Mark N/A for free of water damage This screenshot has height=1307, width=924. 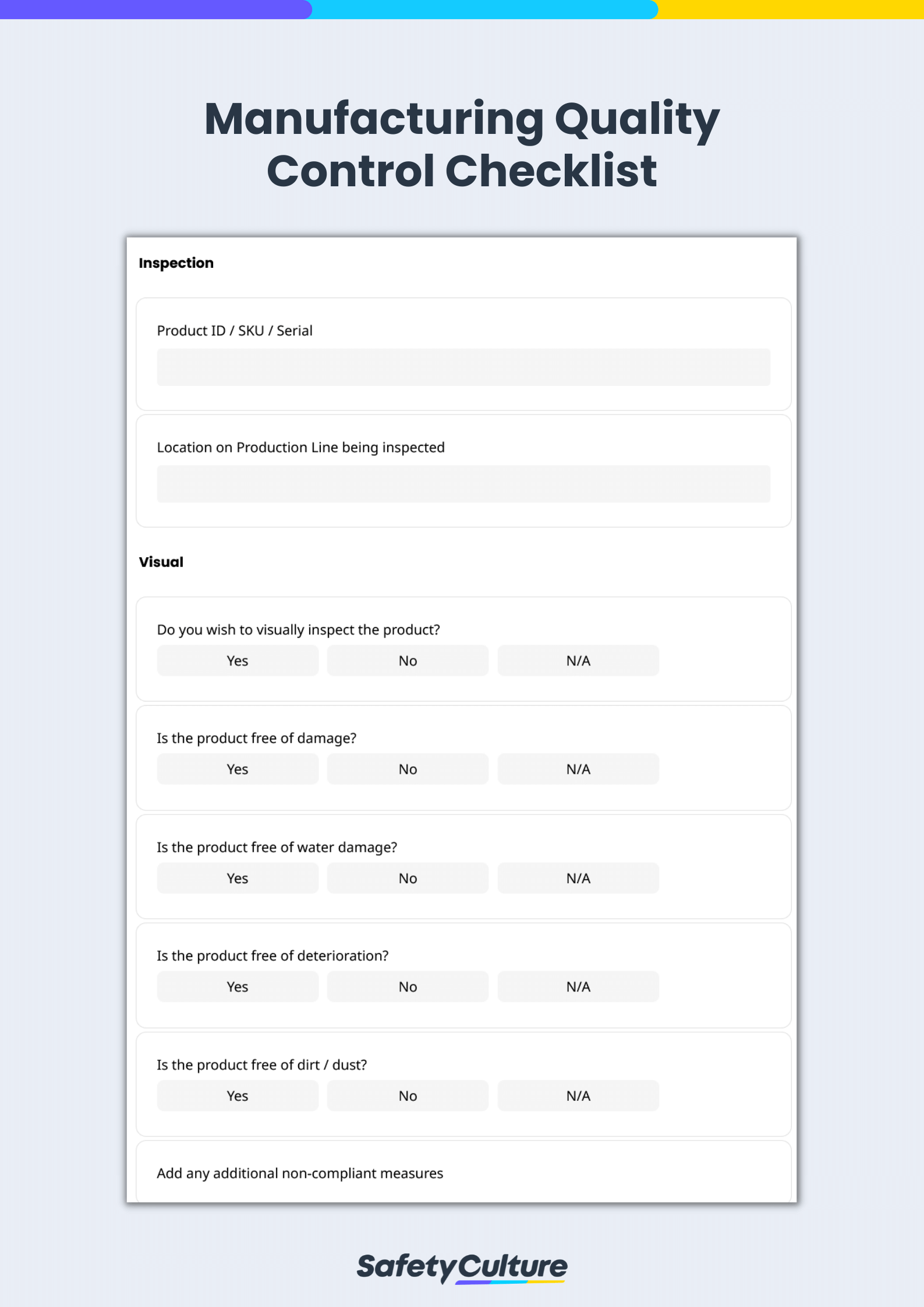coord(578,878)
